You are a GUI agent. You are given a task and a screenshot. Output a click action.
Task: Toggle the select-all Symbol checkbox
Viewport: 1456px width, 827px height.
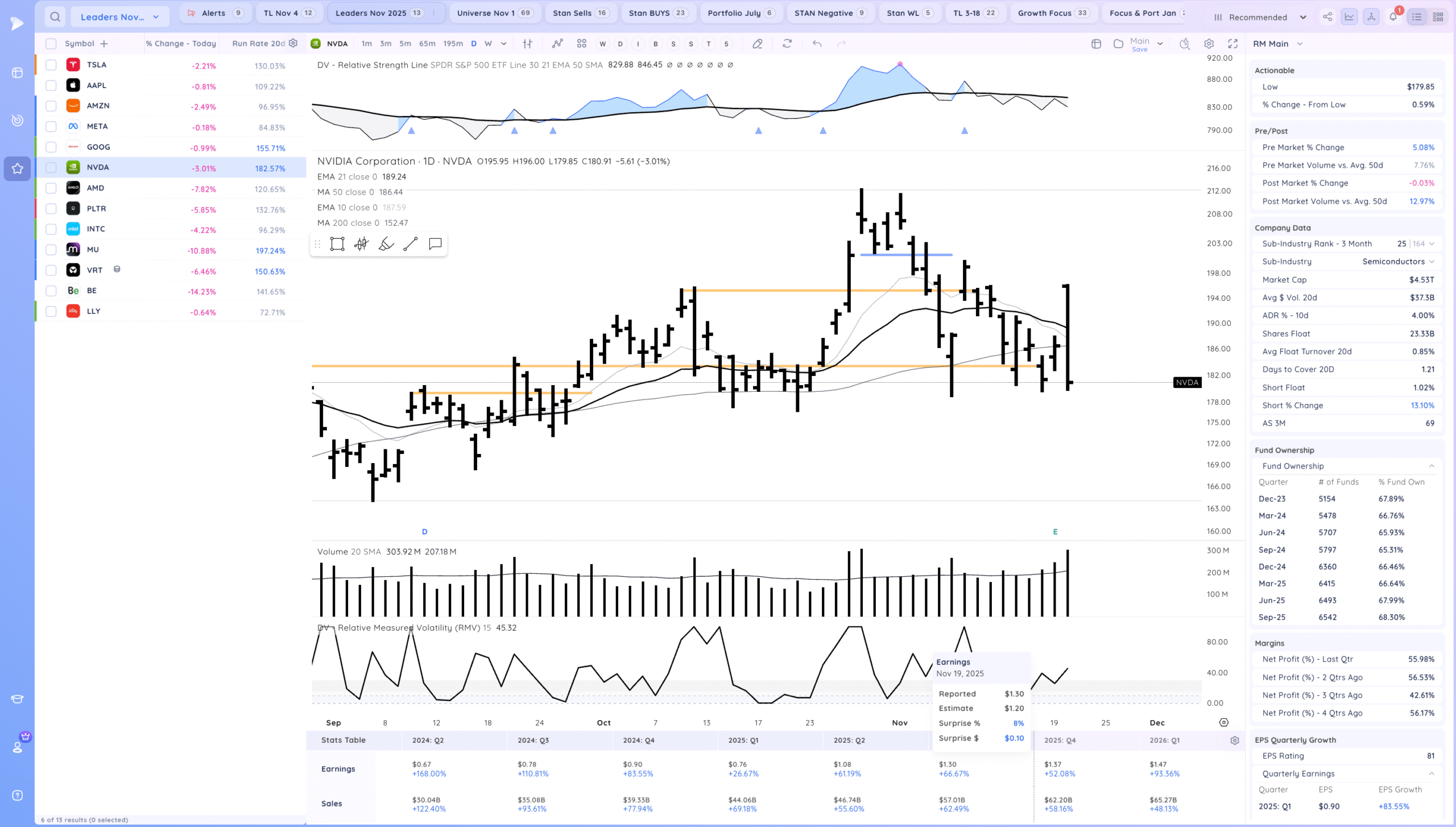pos(51,44)
